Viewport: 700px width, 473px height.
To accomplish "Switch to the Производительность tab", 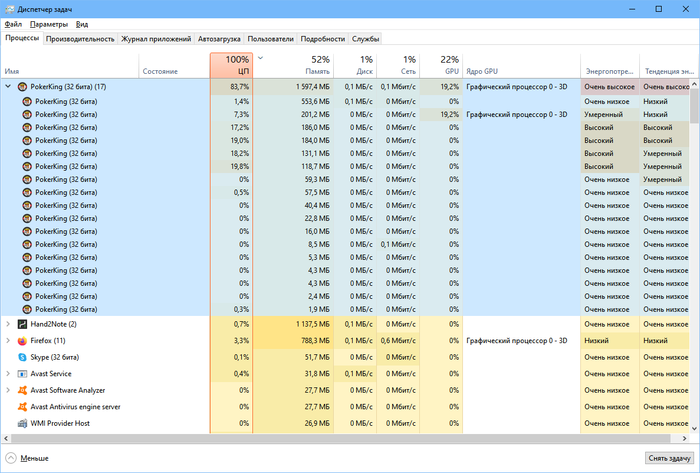I will 80,39.
